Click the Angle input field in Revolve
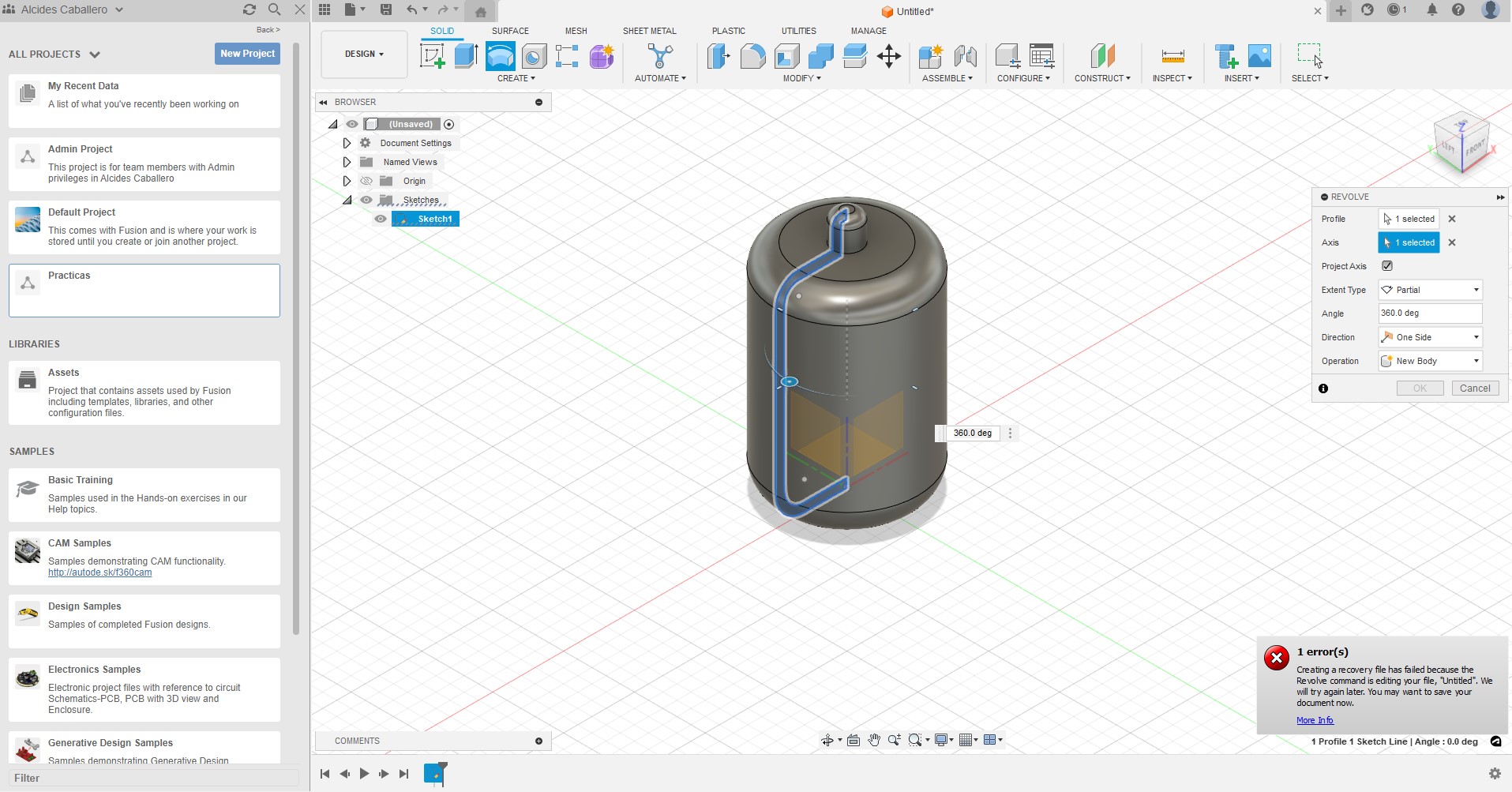 [x=1430, y=313]
